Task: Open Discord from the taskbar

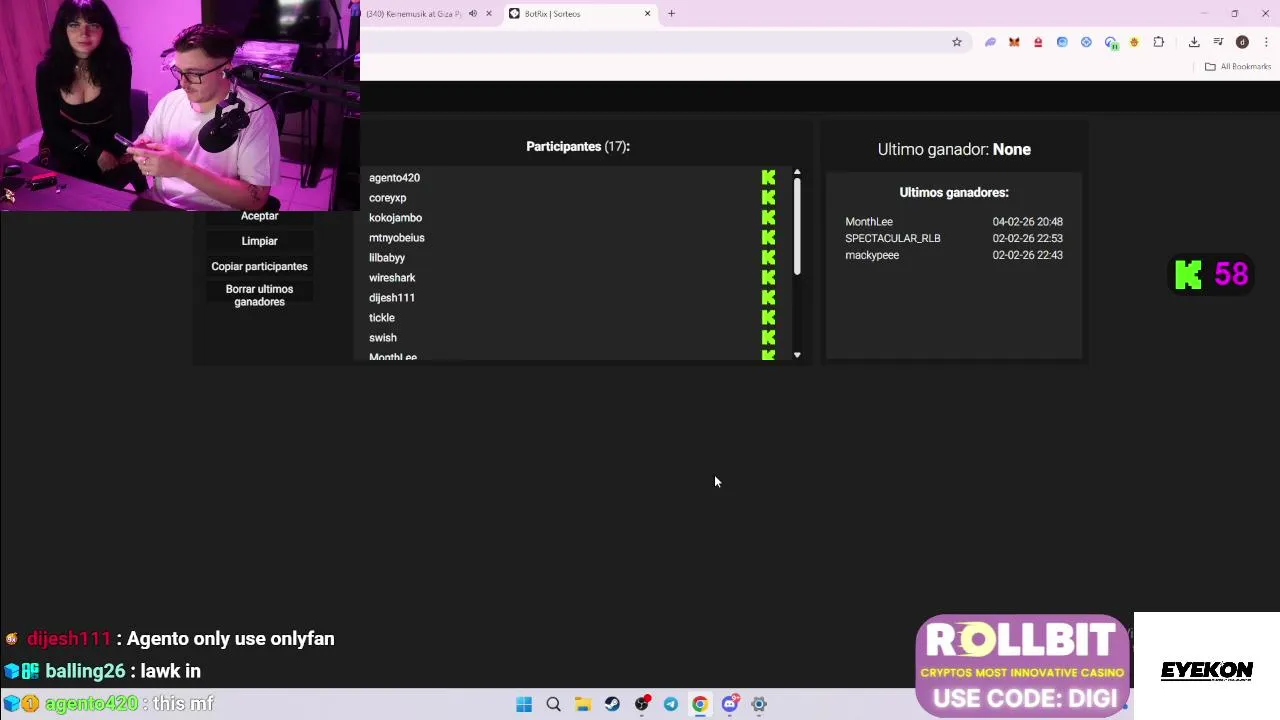Action: click(730, 704)
